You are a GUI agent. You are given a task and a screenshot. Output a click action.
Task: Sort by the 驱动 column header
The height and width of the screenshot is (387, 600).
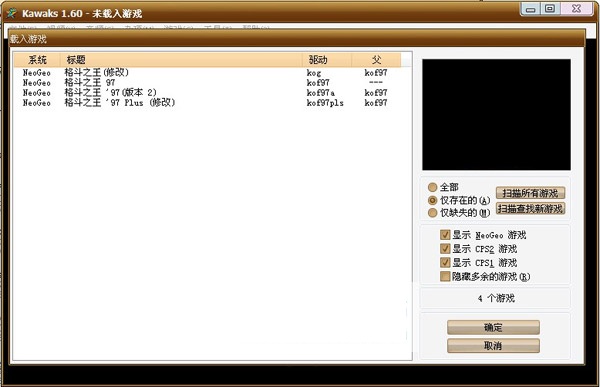(x=327, y=60)
